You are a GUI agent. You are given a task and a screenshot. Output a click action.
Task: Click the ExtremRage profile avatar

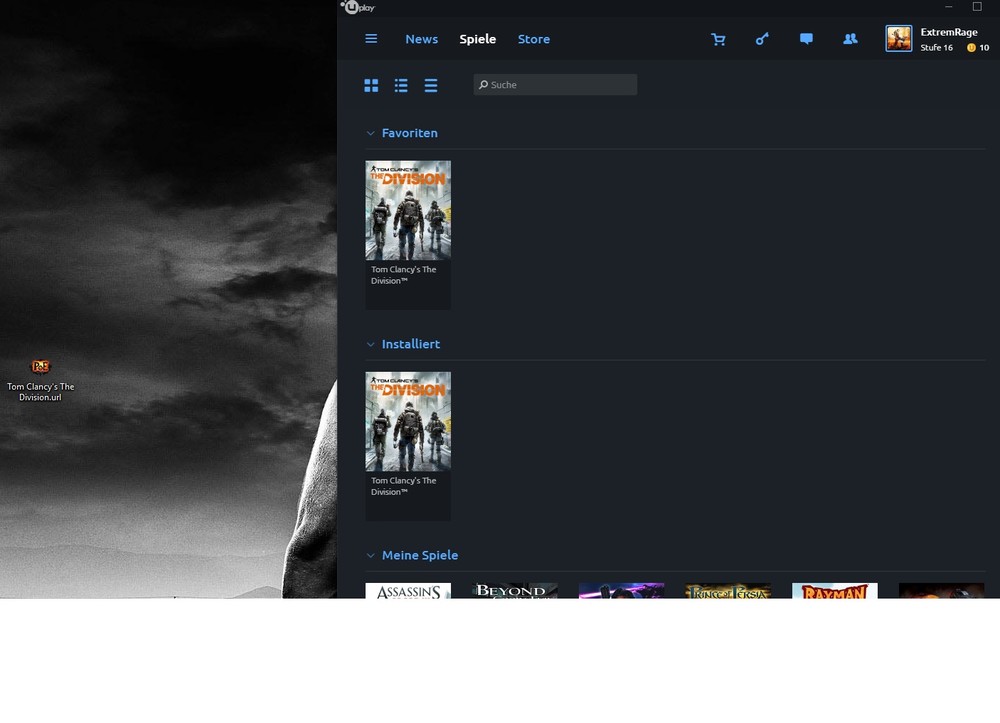click(x=898, y=39)
